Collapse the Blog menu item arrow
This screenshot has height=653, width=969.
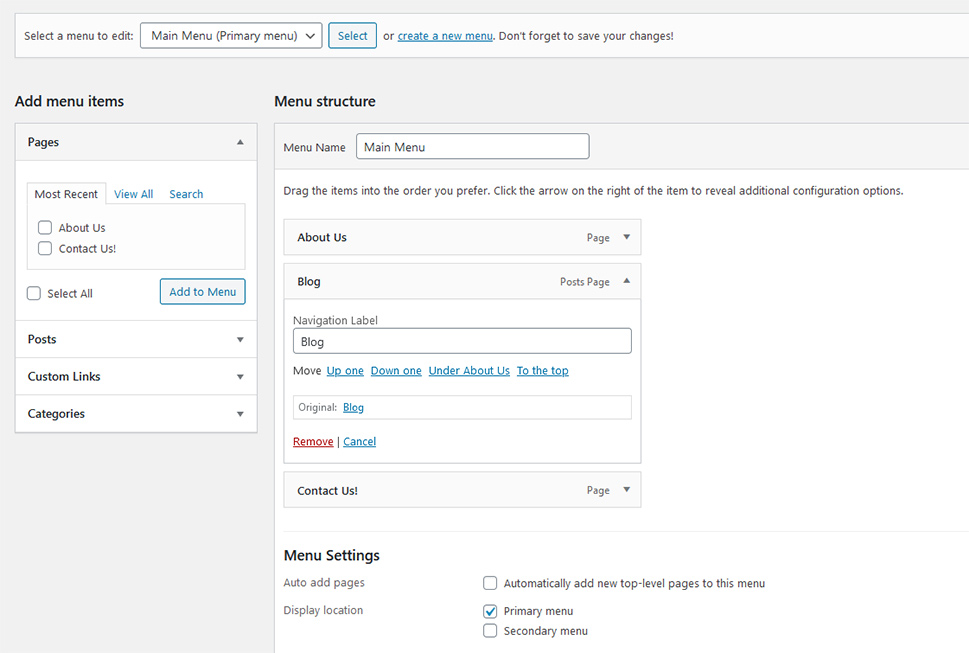(x=627, y=281)
